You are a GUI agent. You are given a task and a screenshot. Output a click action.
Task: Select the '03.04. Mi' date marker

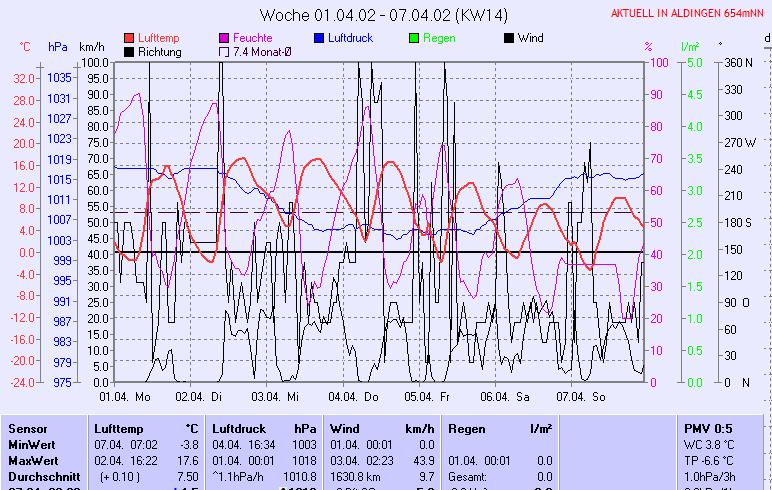click(275, 396)
